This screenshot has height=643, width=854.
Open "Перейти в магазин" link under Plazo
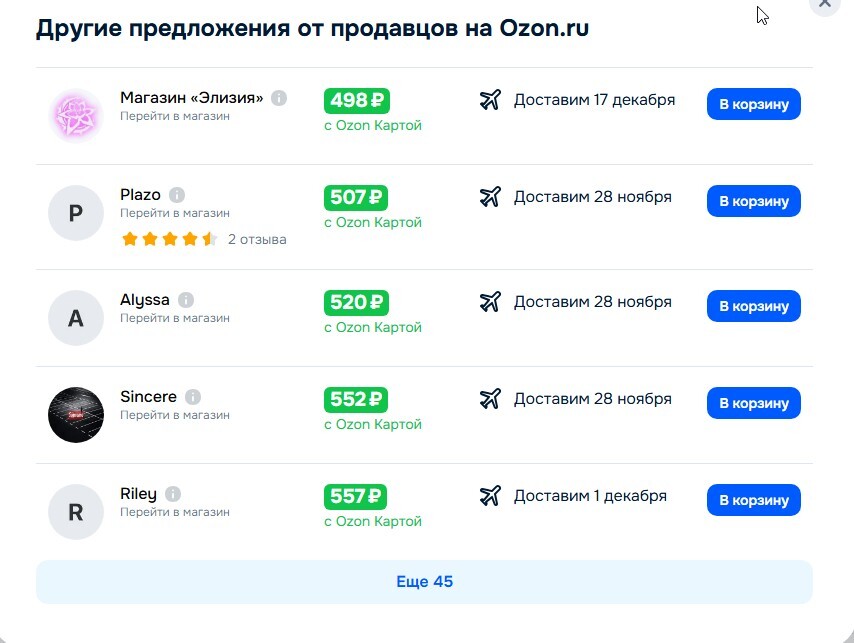(x=175, y=213)
